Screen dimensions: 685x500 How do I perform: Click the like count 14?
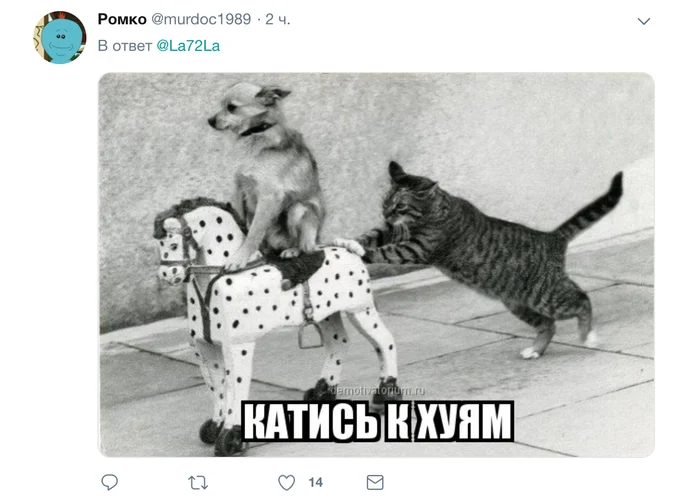coord(315,483)
